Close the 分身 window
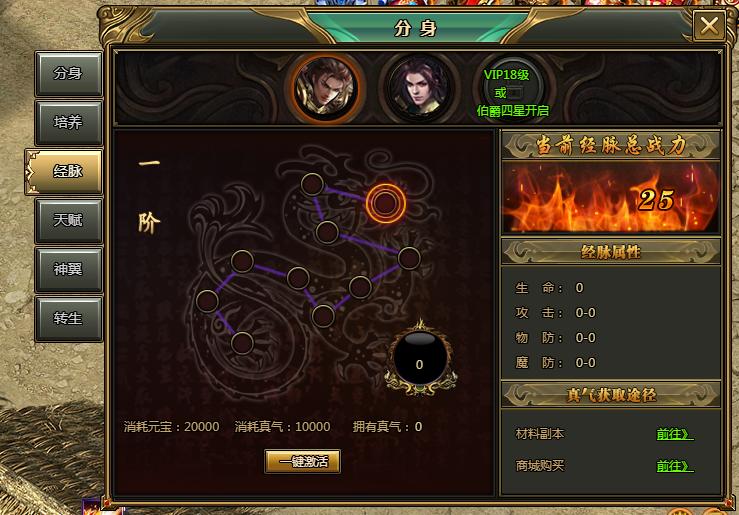 (x=709, y=25)
